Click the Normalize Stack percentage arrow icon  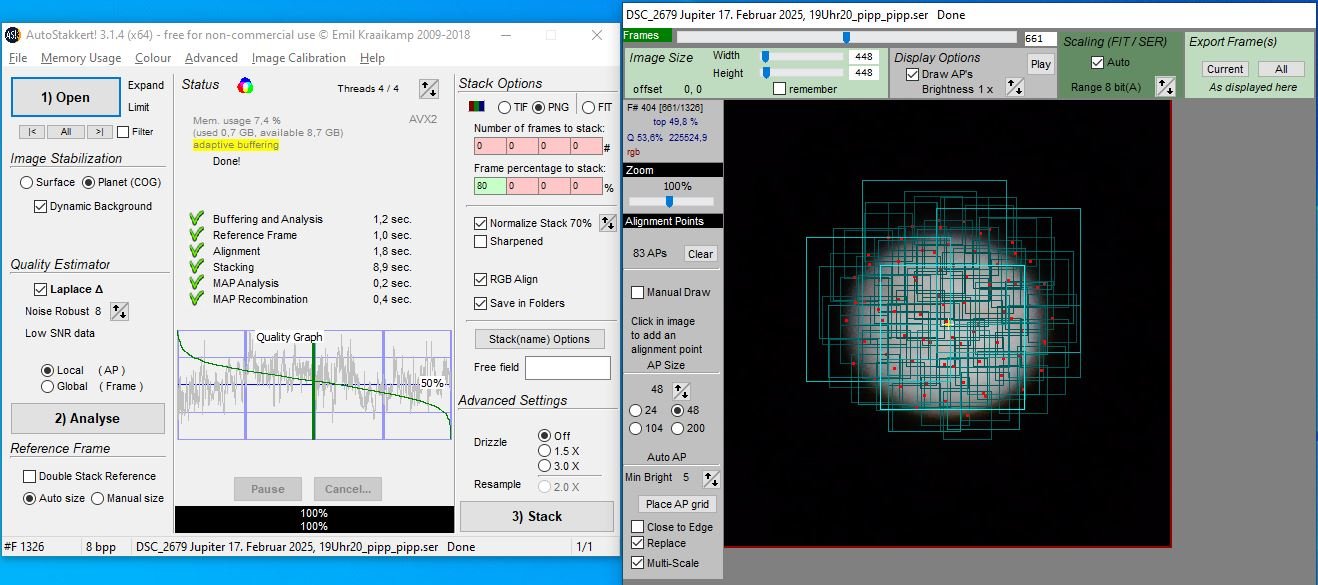(x=607, y=223)
